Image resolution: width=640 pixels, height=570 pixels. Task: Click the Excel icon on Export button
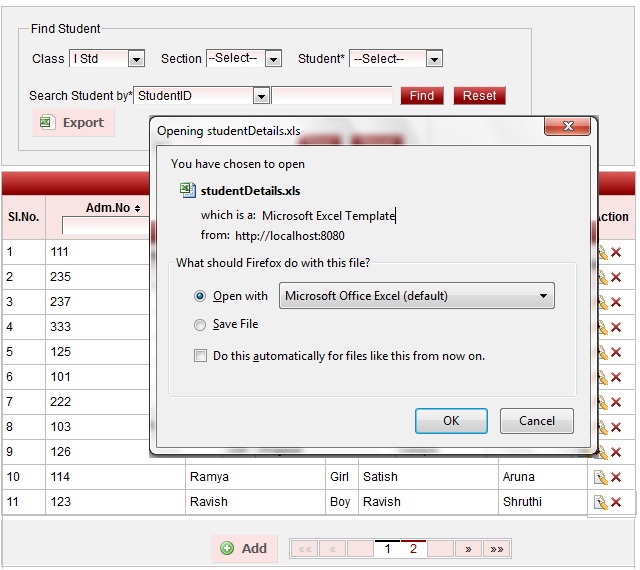coord(46,122)
